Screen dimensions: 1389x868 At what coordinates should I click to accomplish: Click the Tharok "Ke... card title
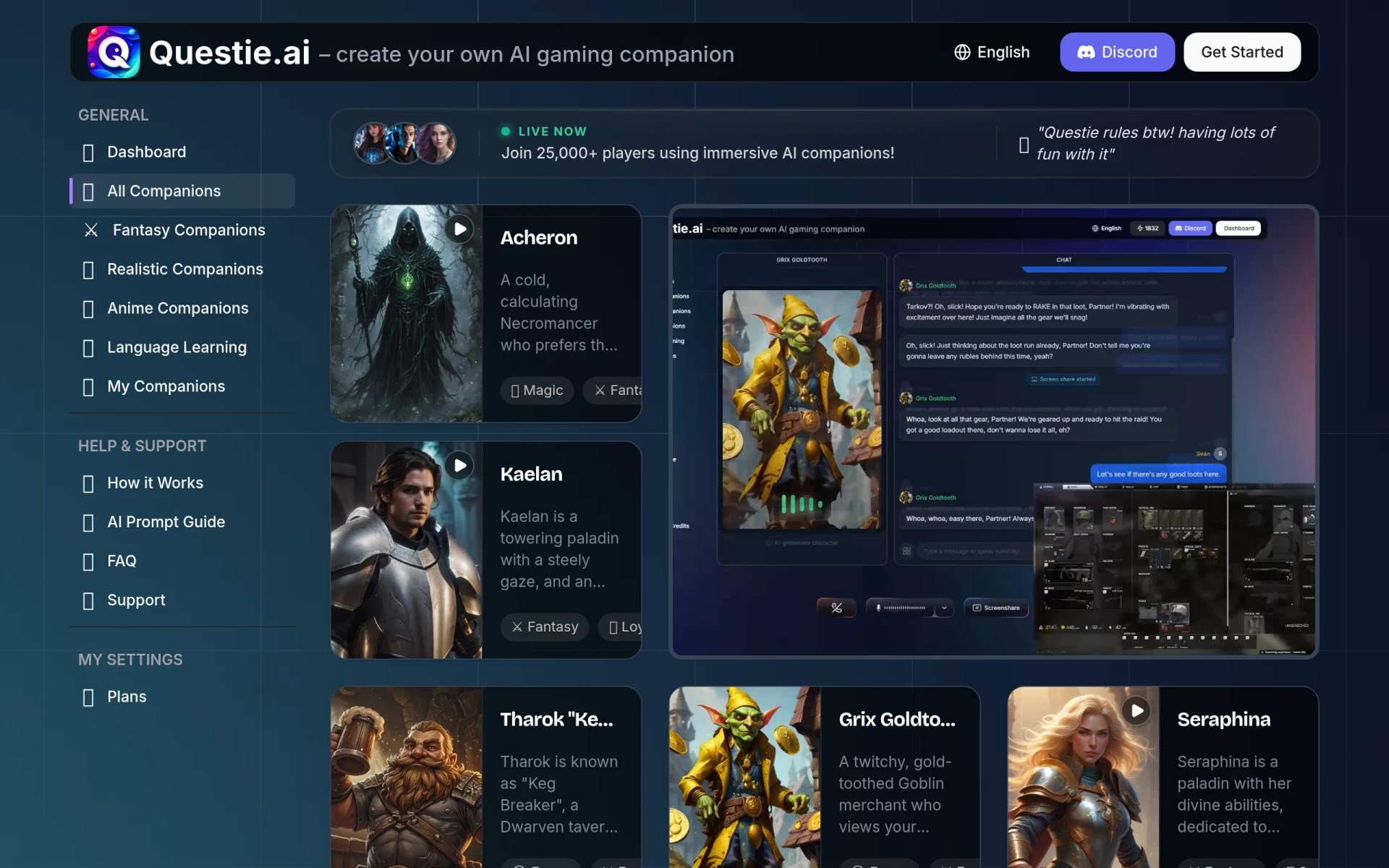pyautogui.click(x=557, y=720)
